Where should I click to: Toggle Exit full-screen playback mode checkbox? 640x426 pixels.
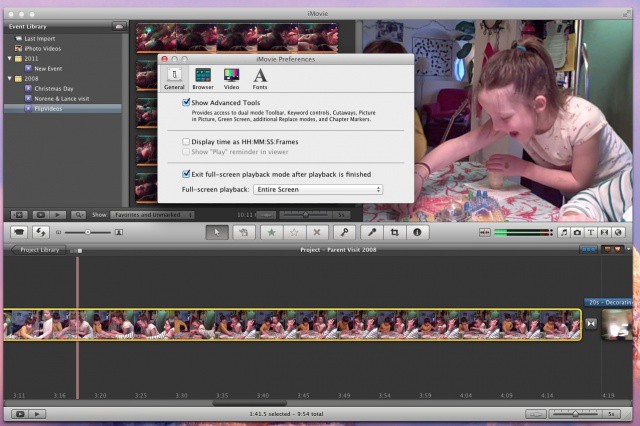(187, 173)
